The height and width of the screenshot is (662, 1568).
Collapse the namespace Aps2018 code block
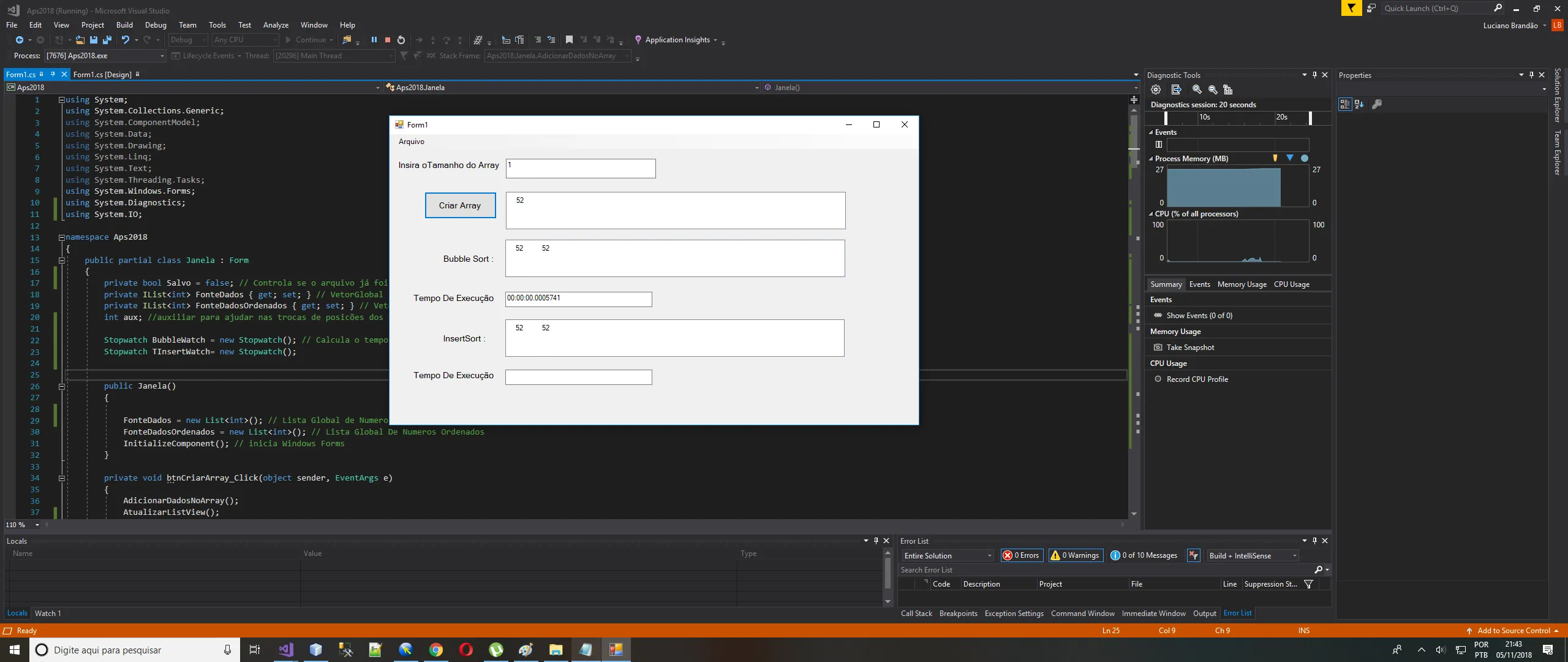coord(61,237)
